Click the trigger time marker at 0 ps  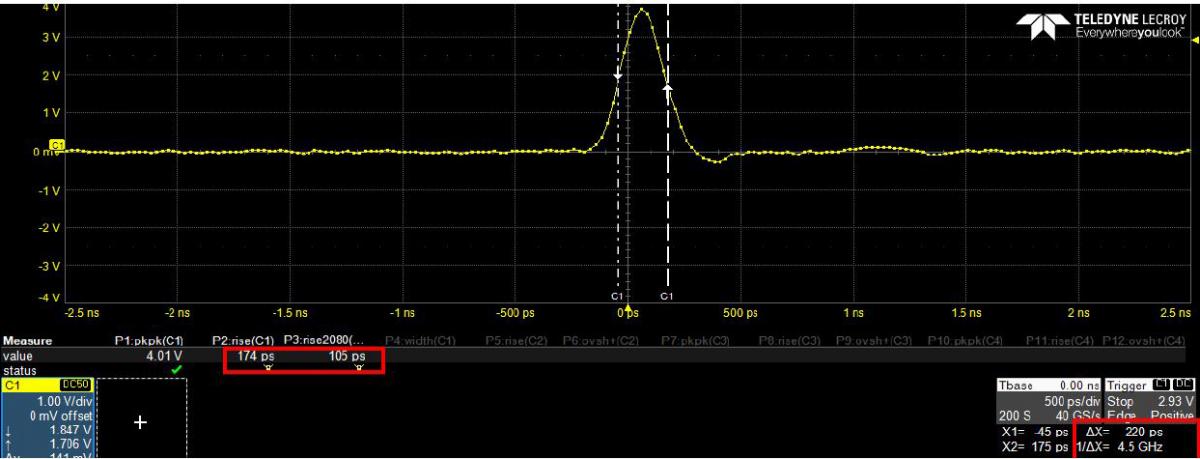click(x=628, y=303)
